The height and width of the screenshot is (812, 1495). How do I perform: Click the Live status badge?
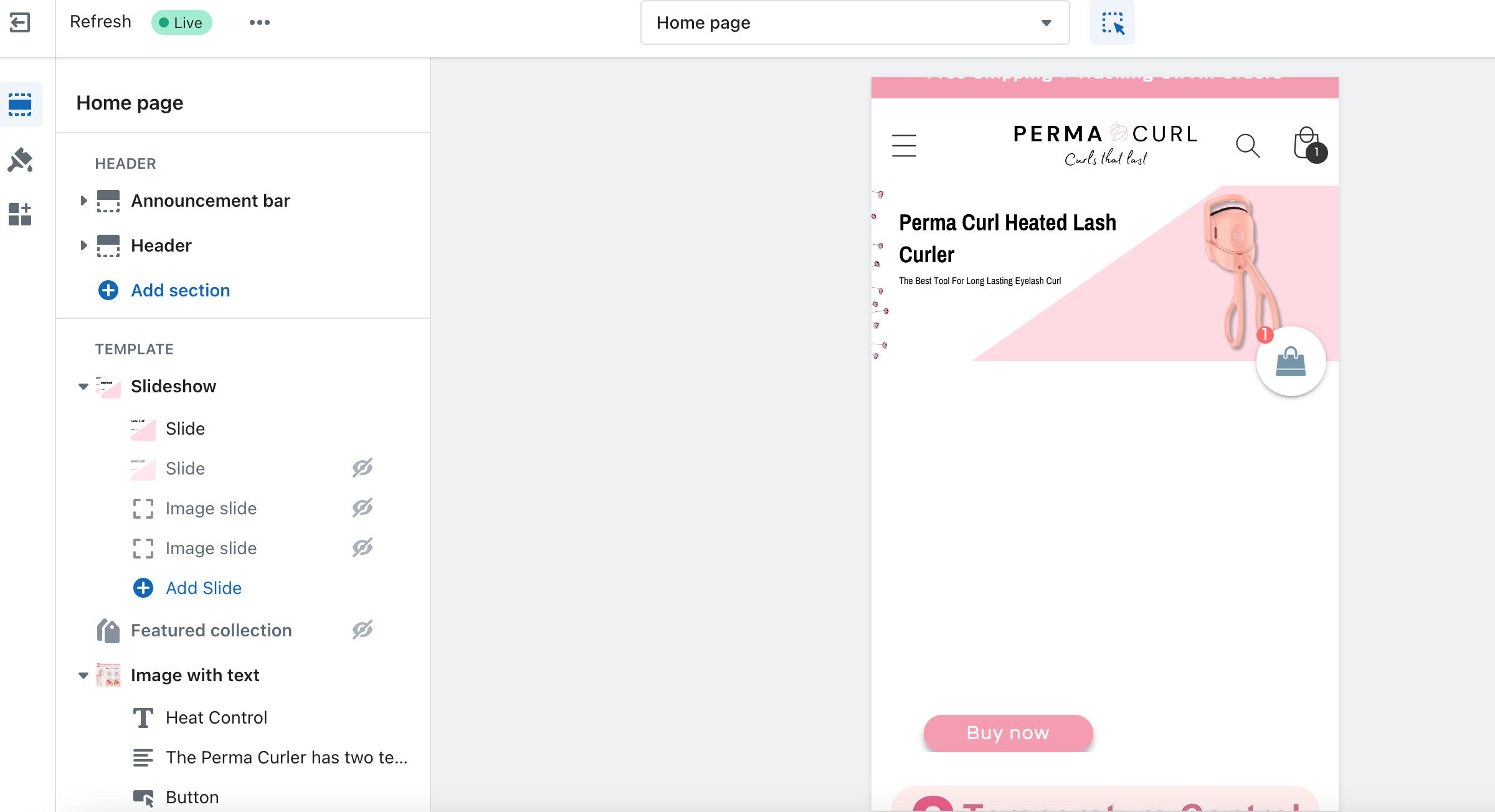coord(181,22)
